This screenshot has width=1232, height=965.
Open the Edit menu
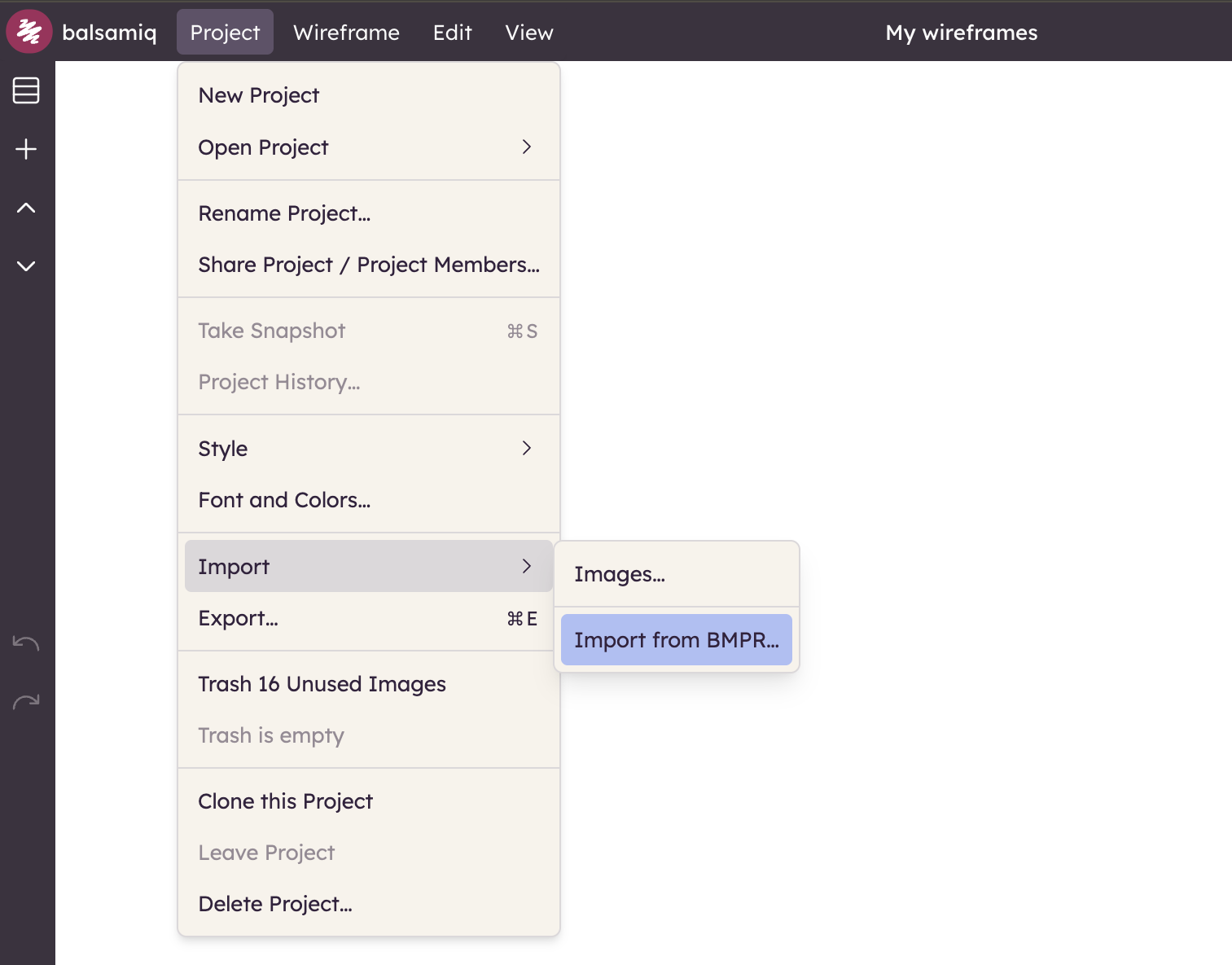[x=452, y=33]
